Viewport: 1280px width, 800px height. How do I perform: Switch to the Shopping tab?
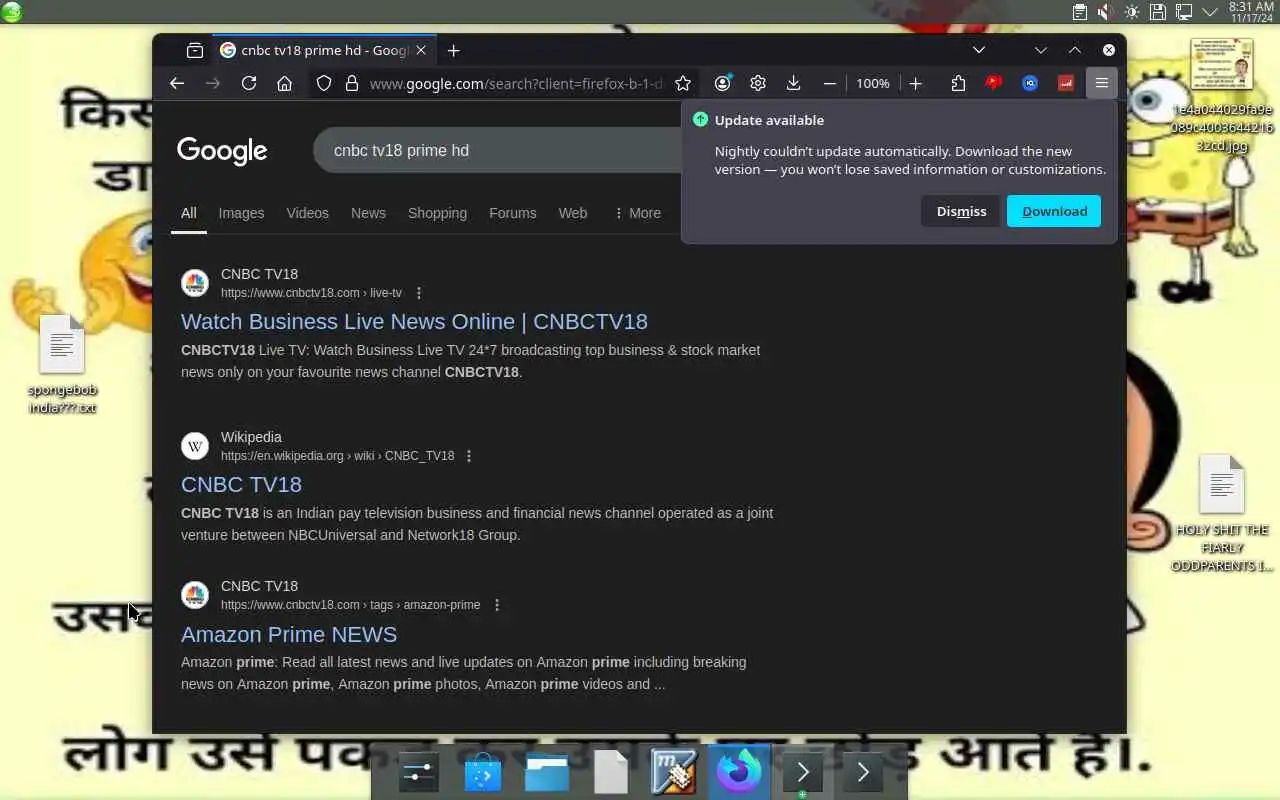pos(437,213)
